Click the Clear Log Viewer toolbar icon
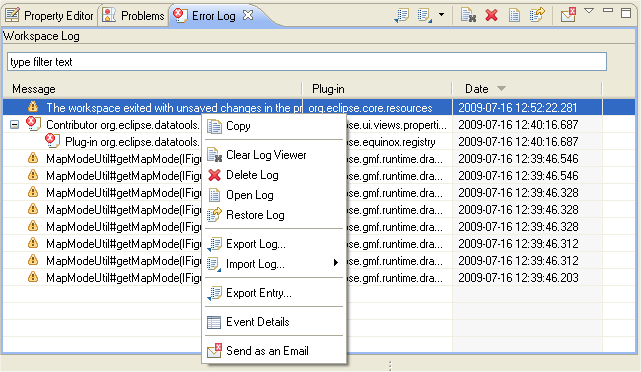This screenshot has width=641, height=372. (468, 15)
